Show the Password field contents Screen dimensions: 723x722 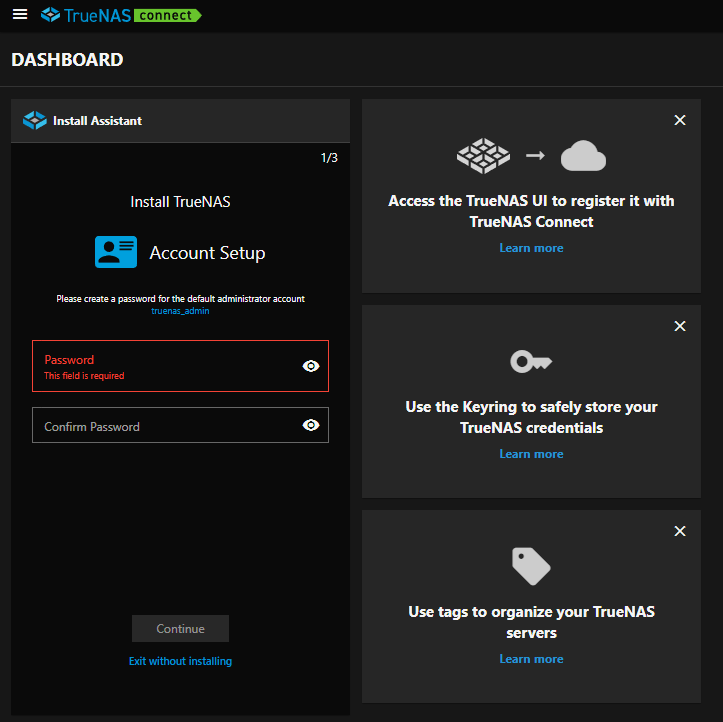pos(311,366)
